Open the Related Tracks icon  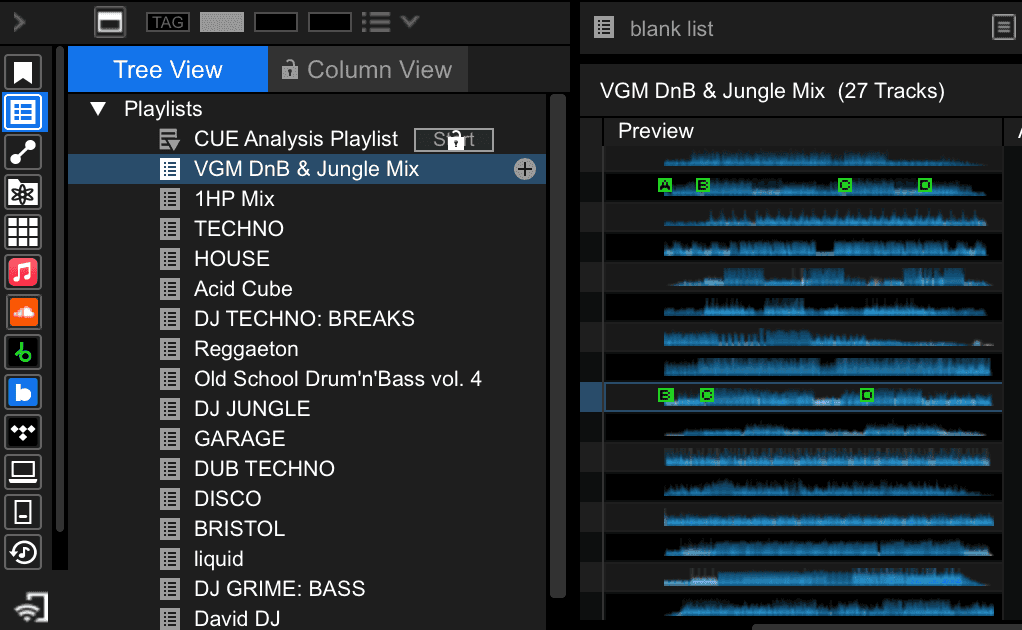[x=23, y=152]
